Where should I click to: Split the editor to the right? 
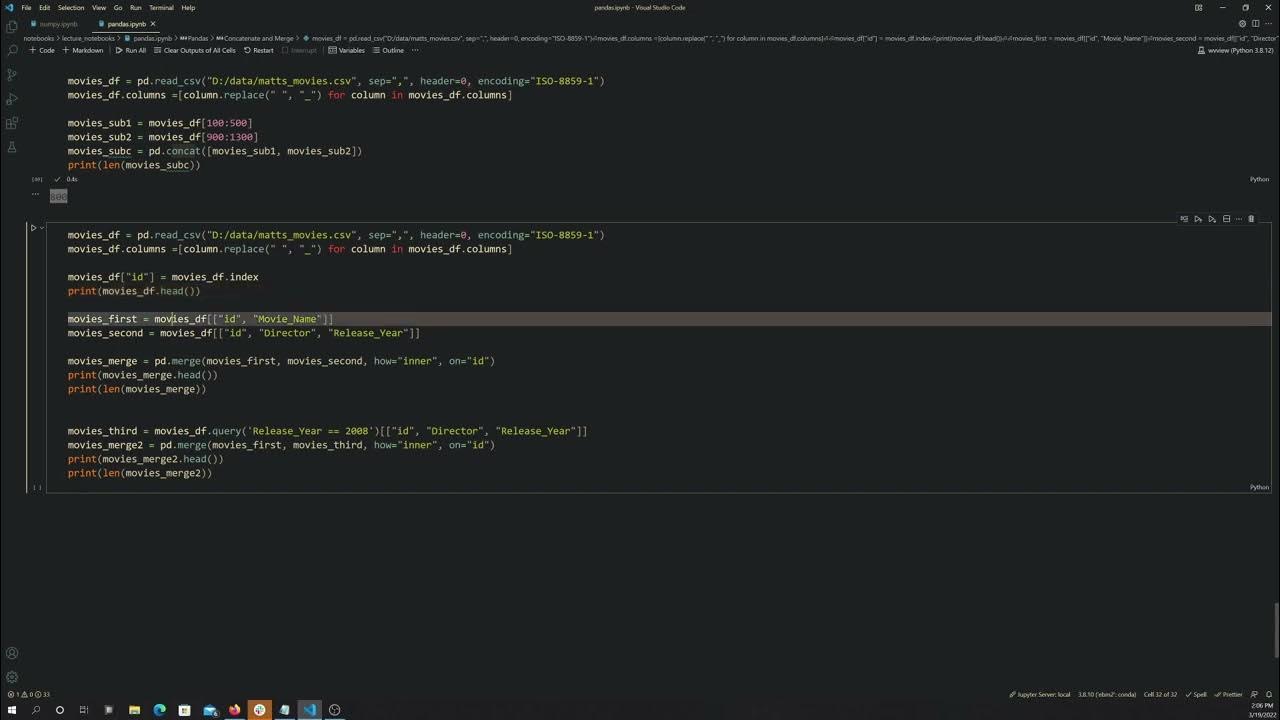(1255, 23)
